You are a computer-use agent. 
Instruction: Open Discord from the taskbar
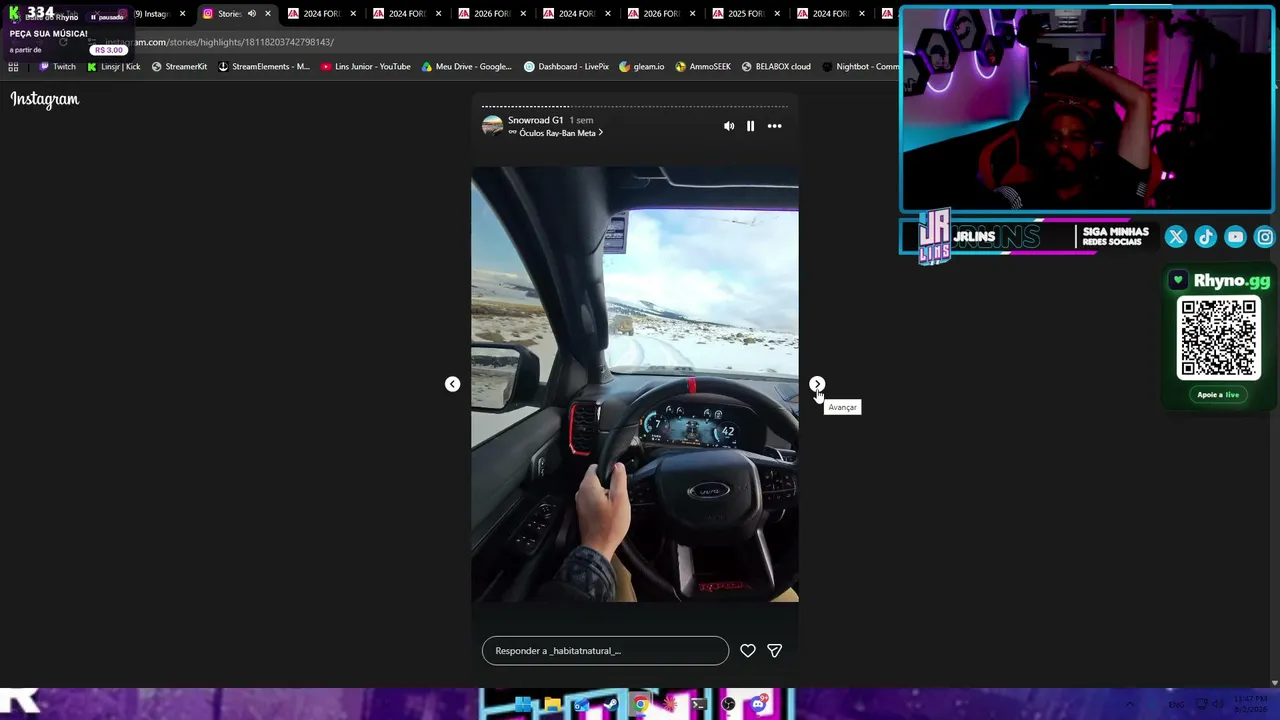pyautogui.click(x=757, y=705)
